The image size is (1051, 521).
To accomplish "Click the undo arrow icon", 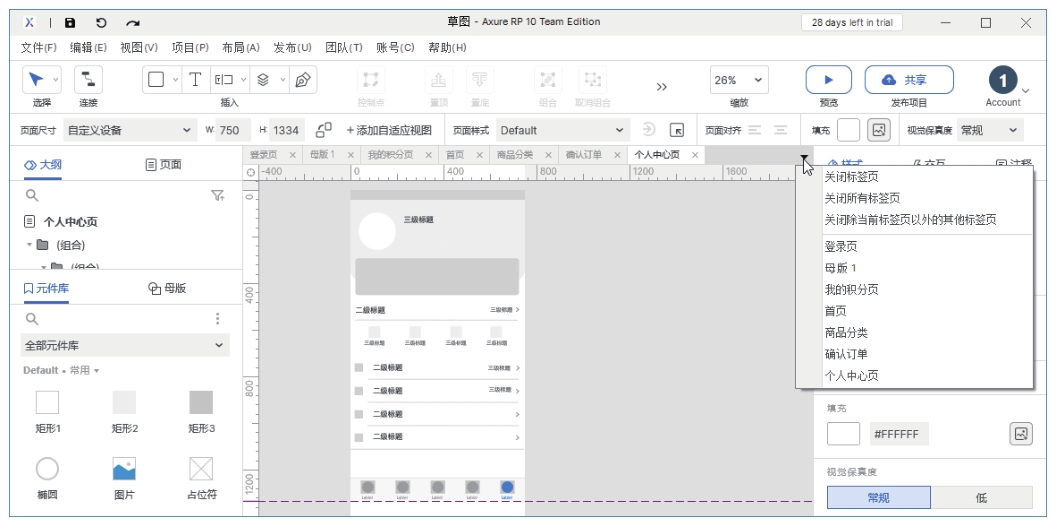I will pyautogui.click(x=101, y=22).
